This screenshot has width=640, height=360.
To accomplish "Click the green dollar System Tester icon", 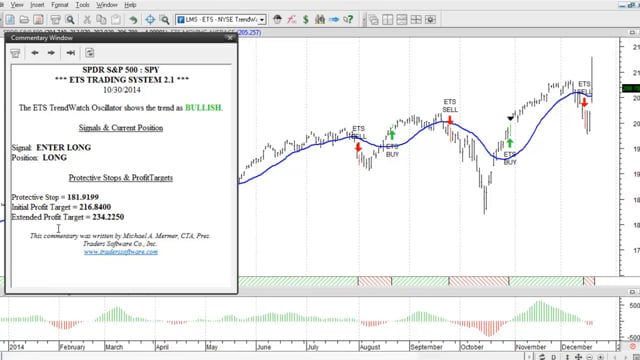I will [x=306, y=19].
